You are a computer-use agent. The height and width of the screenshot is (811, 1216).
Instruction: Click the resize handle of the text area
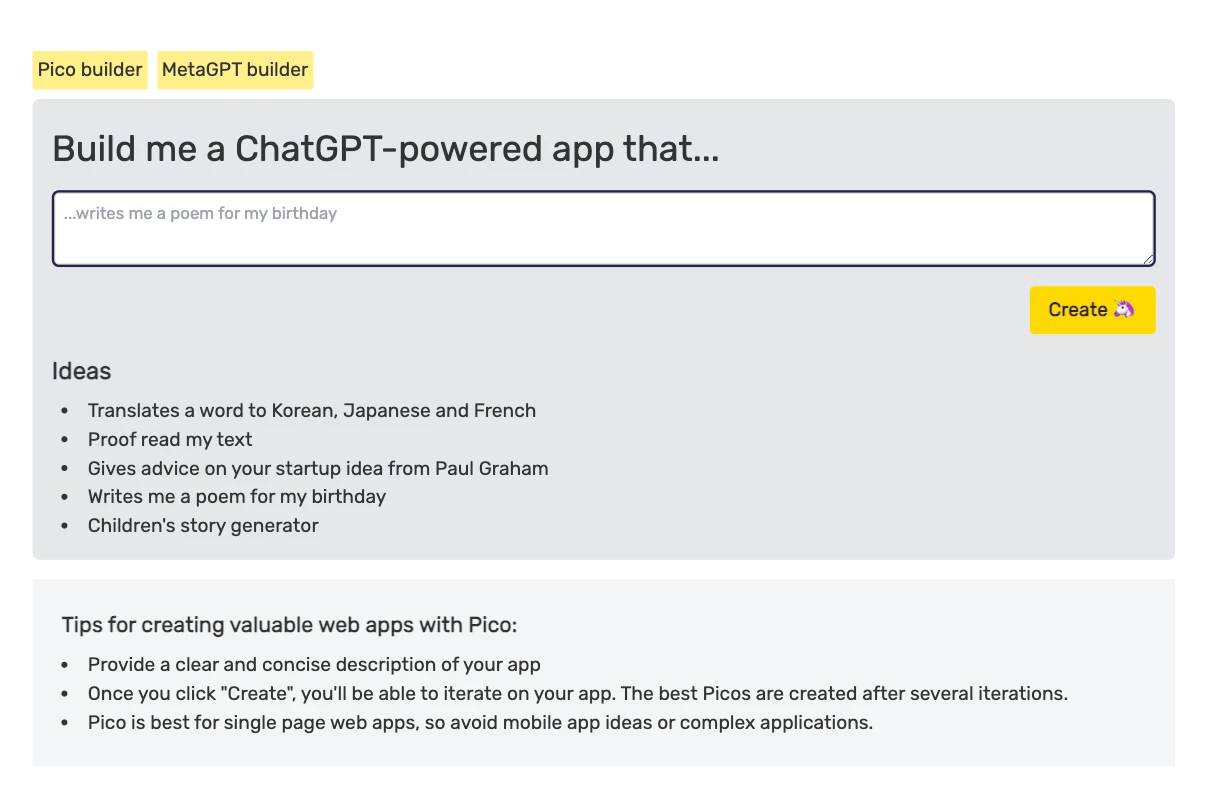pyautogui.click(x=1147, y=259)
